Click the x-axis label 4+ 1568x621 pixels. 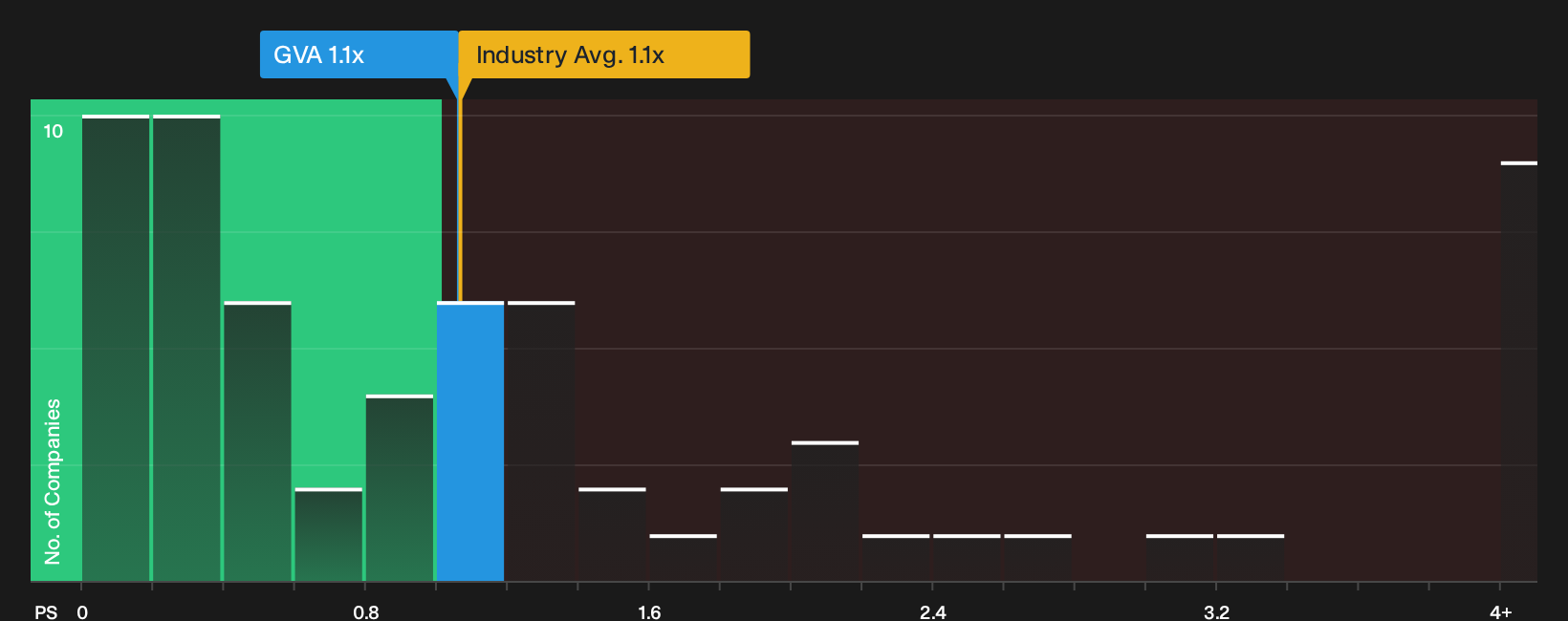pos(1501,611)
